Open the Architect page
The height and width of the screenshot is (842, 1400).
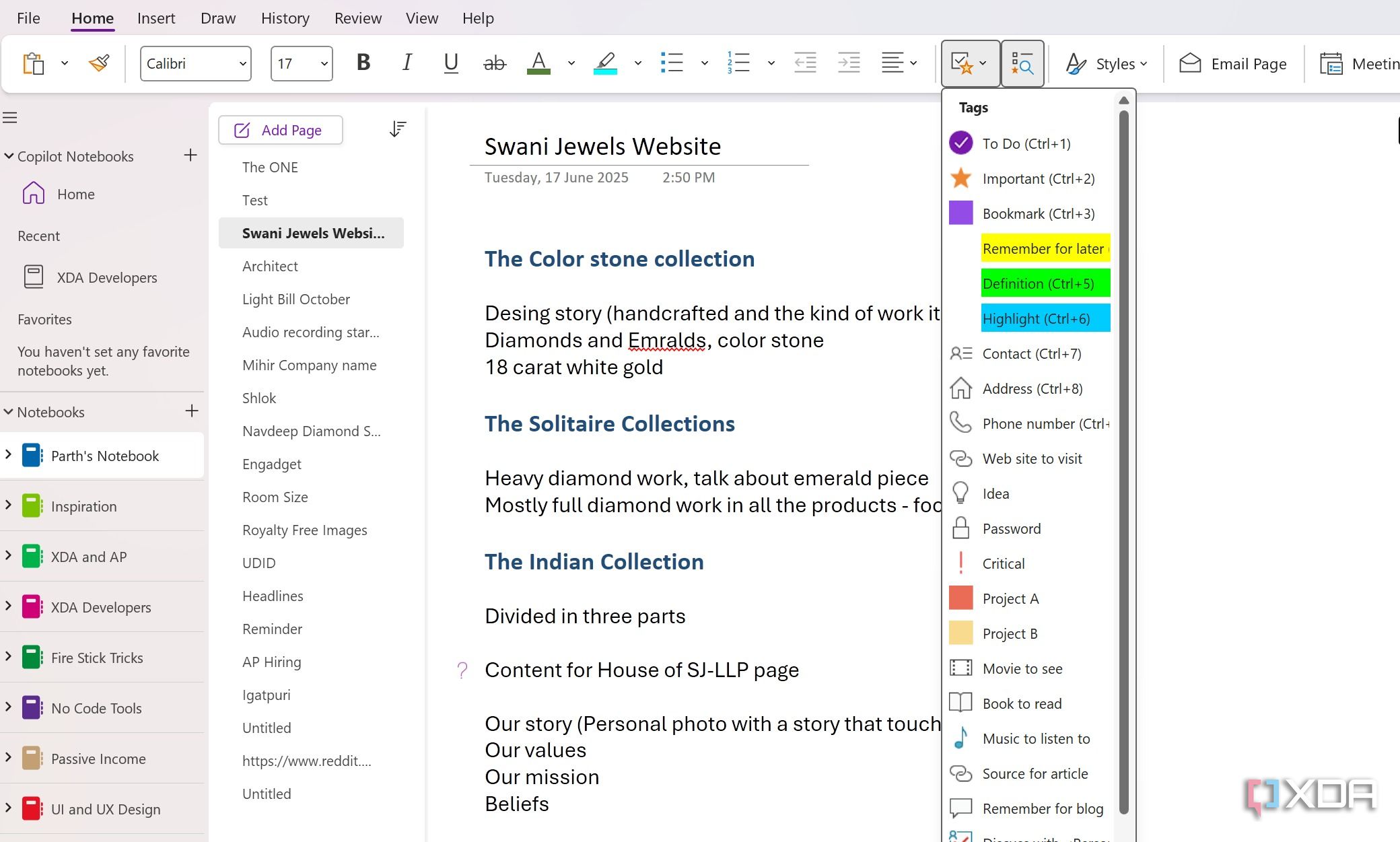[x=270, y=266]
